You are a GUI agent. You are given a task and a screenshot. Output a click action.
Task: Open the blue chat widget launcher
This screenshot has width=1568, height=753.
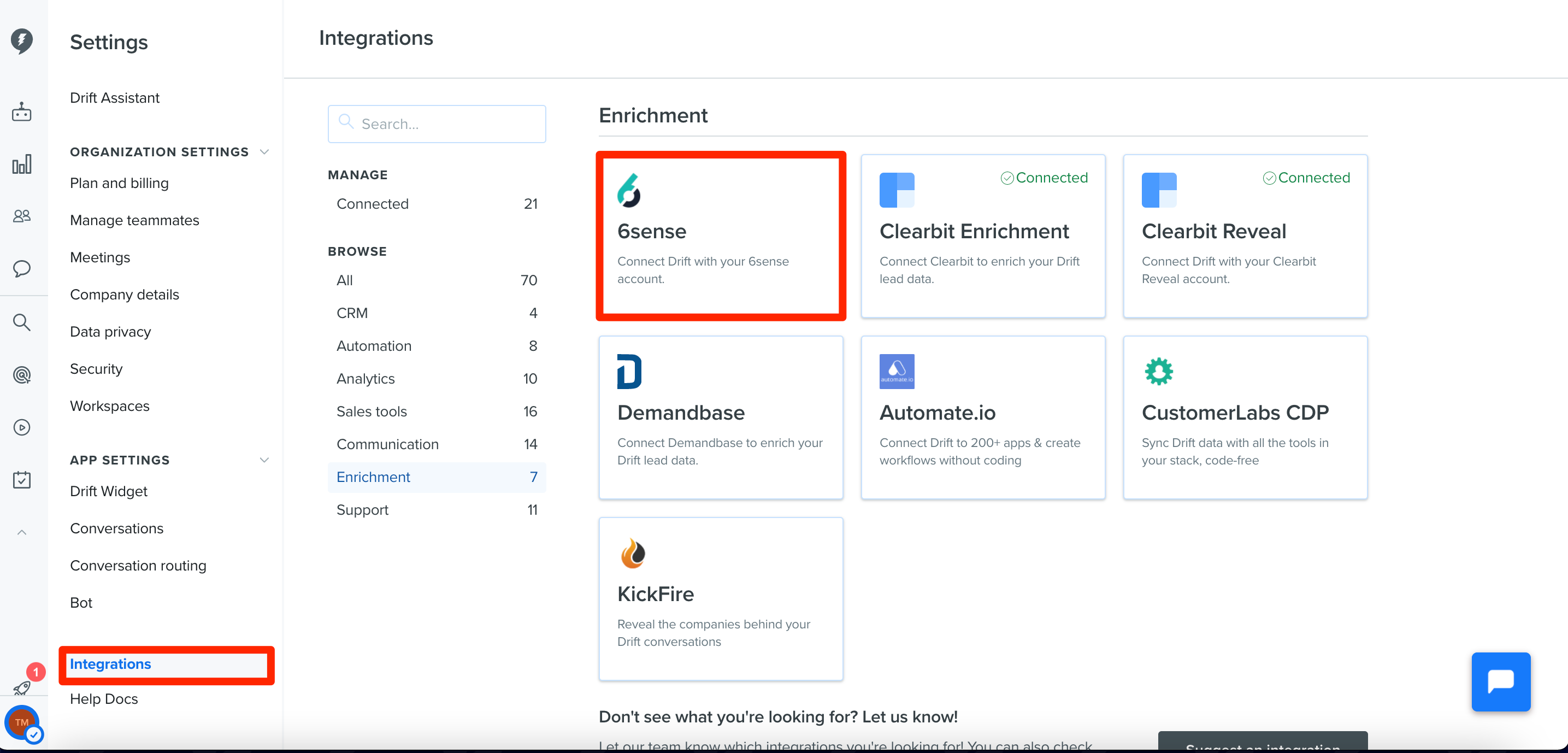tap(1500, 682)
